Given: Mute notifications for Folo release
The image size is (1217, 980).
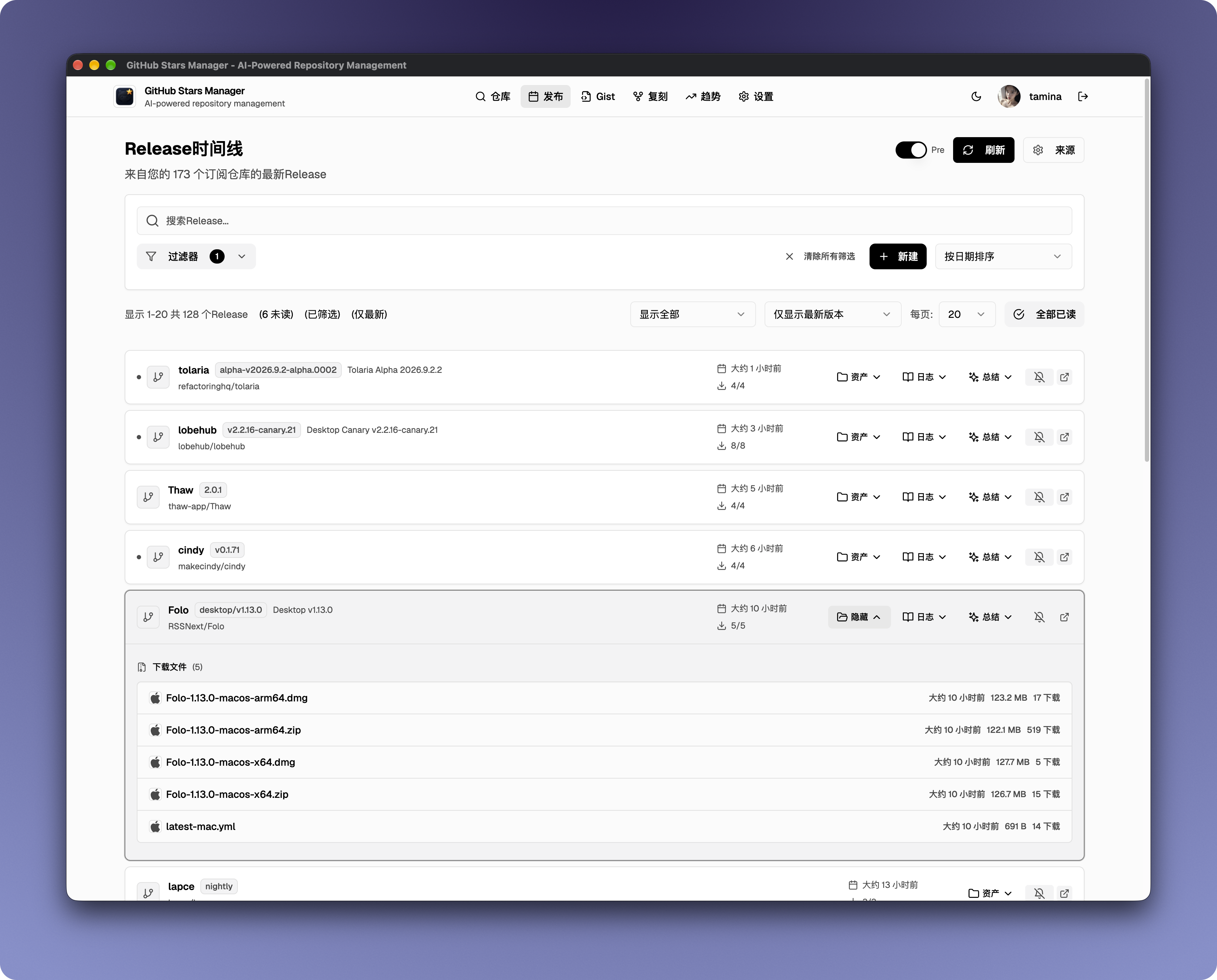Looking at the screenshot, I should coord(1039,617).
